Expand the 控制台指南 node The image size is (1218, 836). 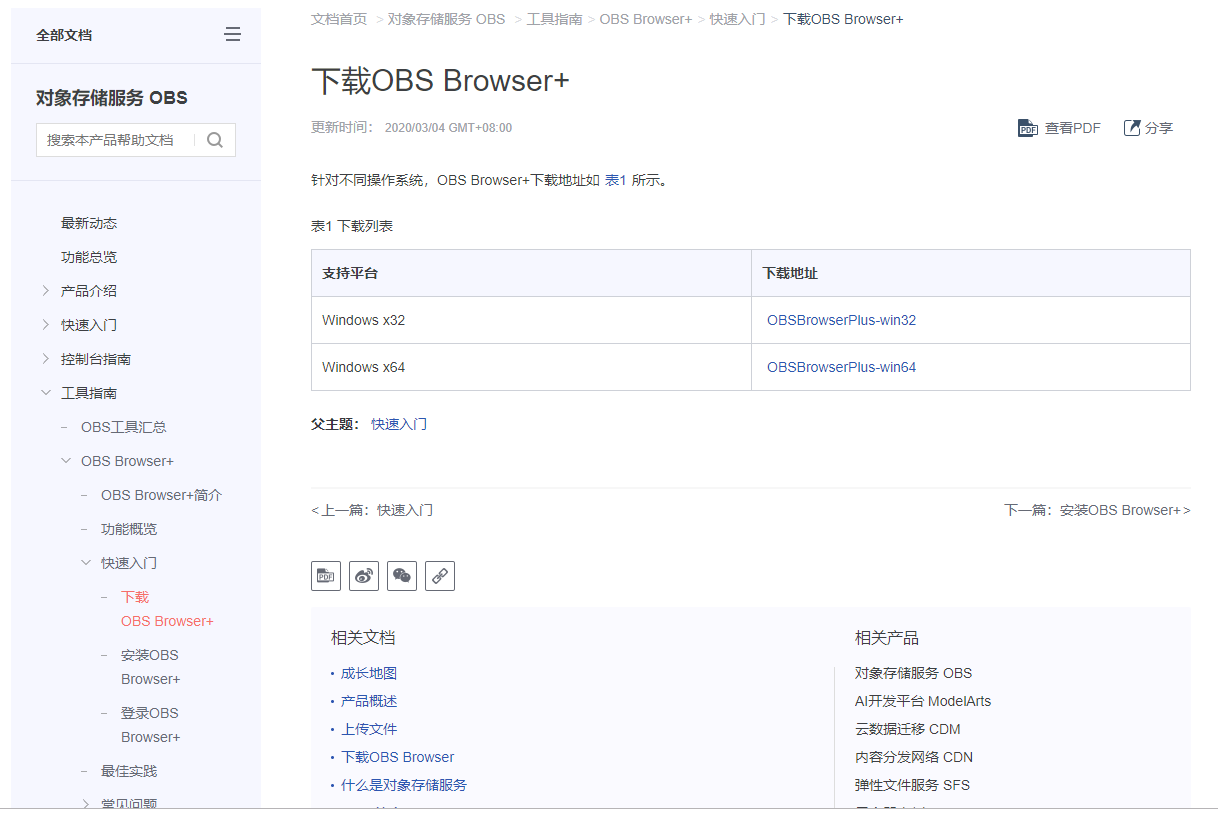[x=46, y=359]
